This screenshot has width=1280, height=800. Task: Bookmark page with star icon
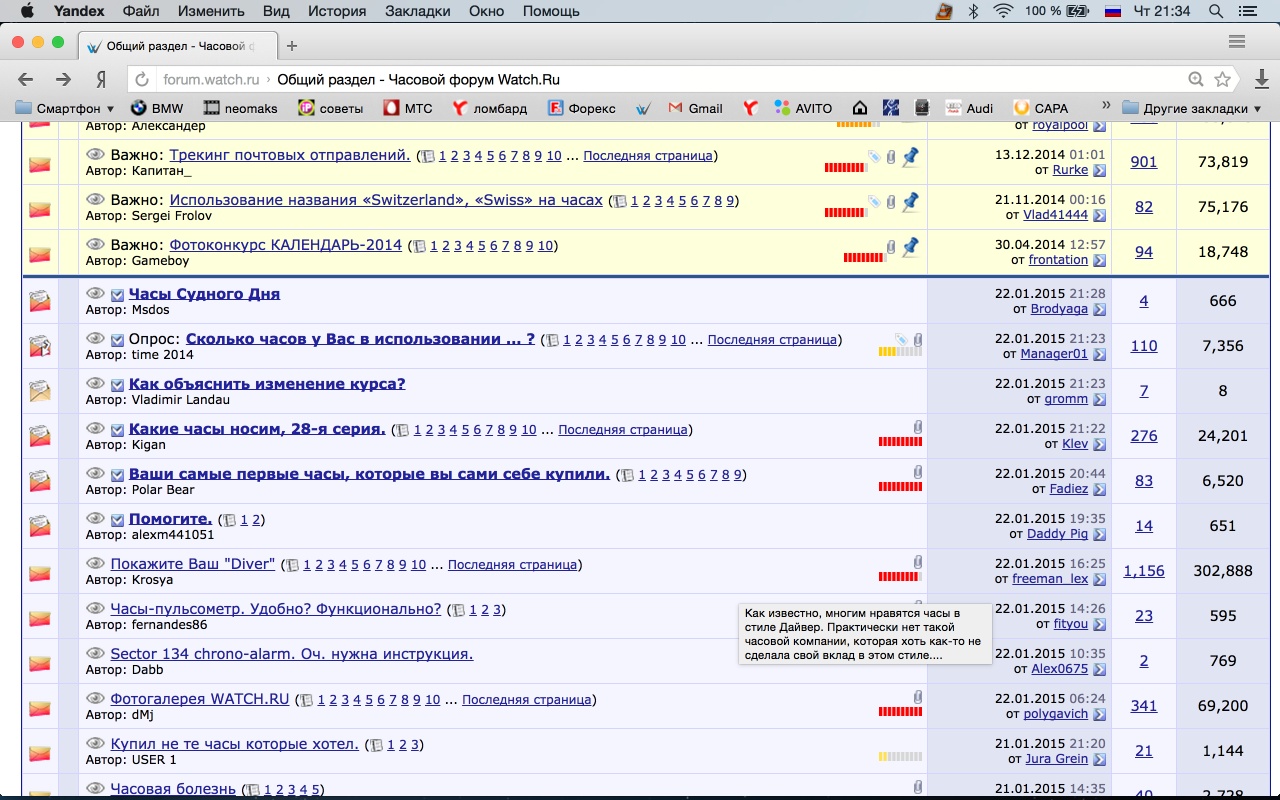[1222, 80]
